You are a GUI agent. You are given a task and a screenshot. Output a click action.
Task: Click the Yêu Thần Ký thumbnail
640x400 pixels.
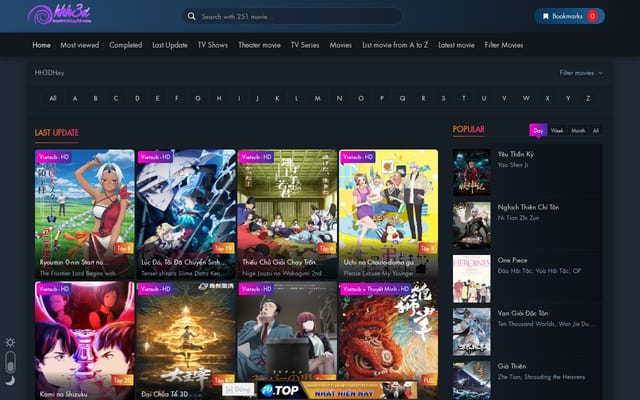[471, 172]
